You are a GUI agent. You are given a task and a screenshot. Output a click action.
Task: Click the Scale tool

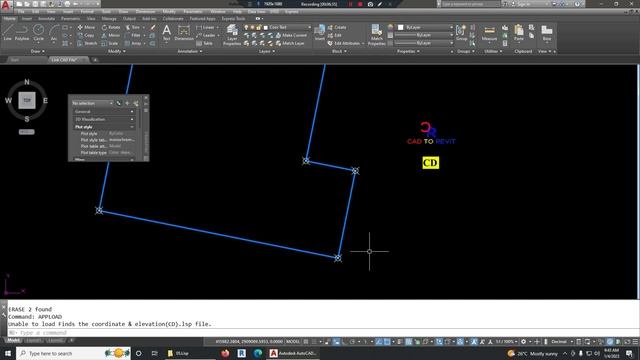pos(110,43)
